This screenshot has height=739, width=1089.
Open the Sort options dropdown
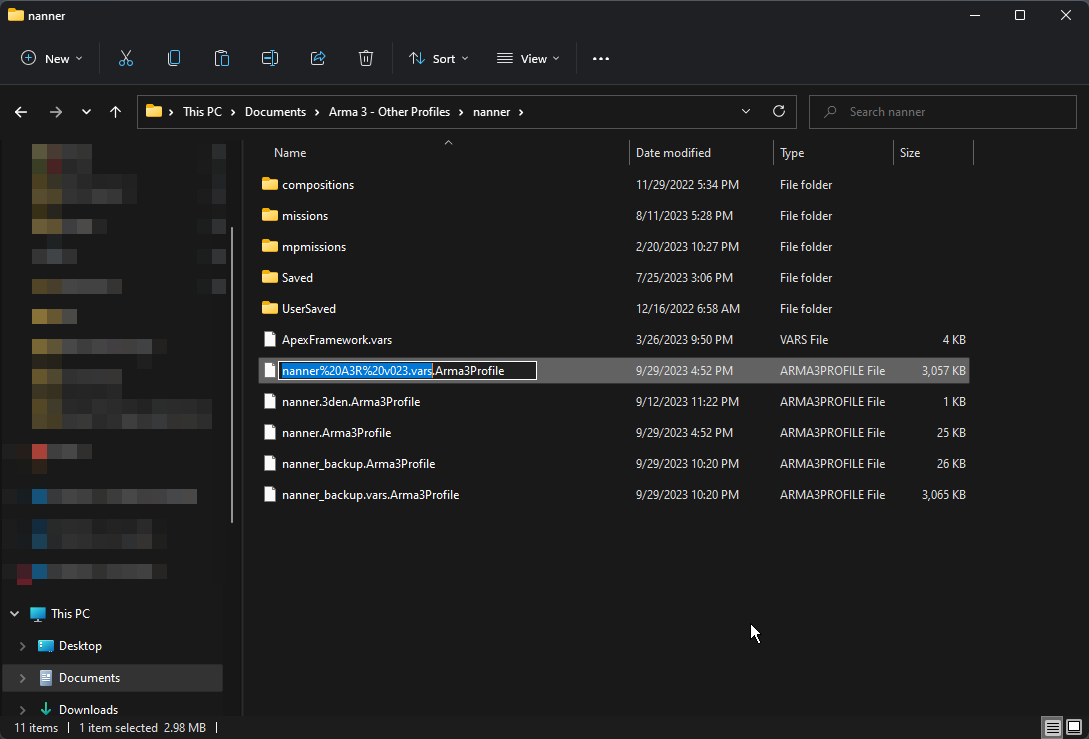438,59
